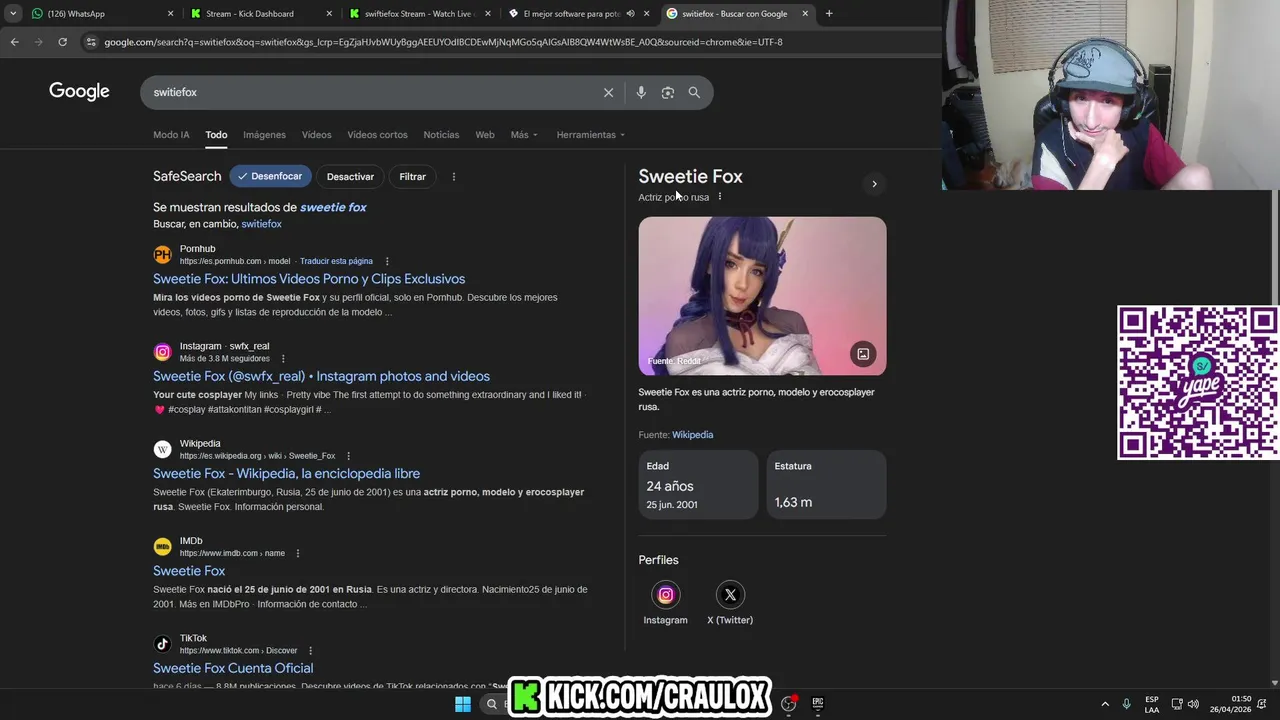Open knowledge panel three-dot menu
Image resolution: width=1280 pixels, height=720 pixels.
point(720,197)
